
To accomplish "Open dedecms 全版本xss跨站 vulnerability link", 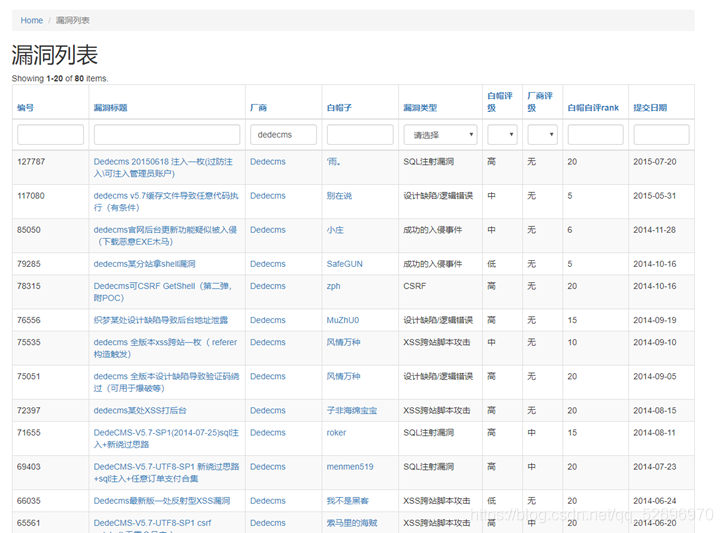I will coord(165,348).
